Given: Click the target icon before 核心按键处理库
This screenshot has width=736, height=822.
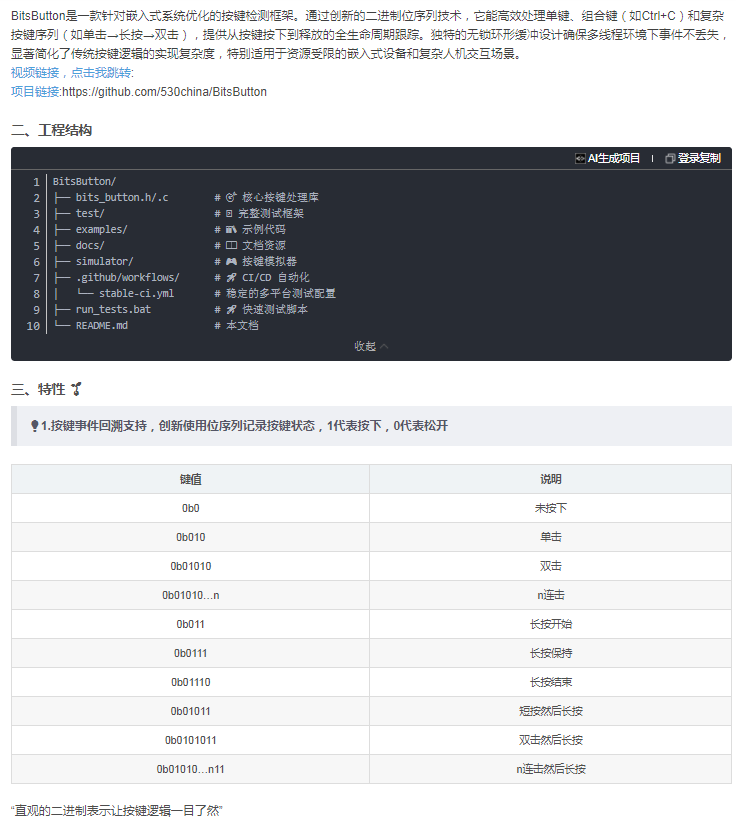Looking at the screenshot, I should click(231, 198).
